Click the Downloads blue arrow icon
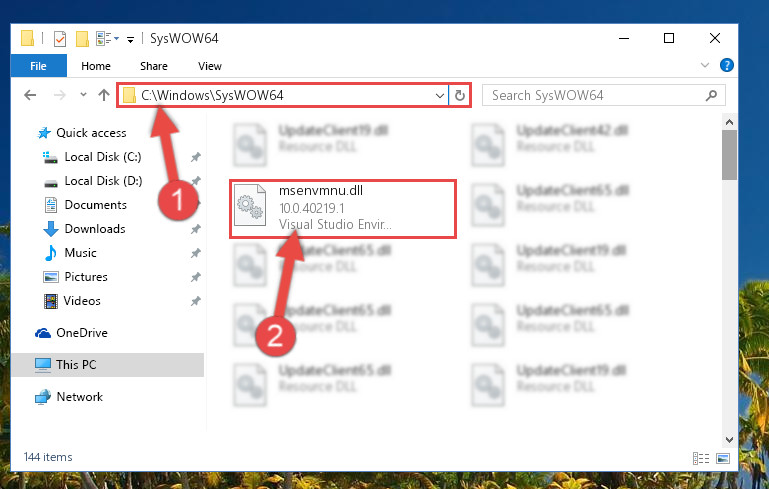769x489 pixels. click(51, 229)
